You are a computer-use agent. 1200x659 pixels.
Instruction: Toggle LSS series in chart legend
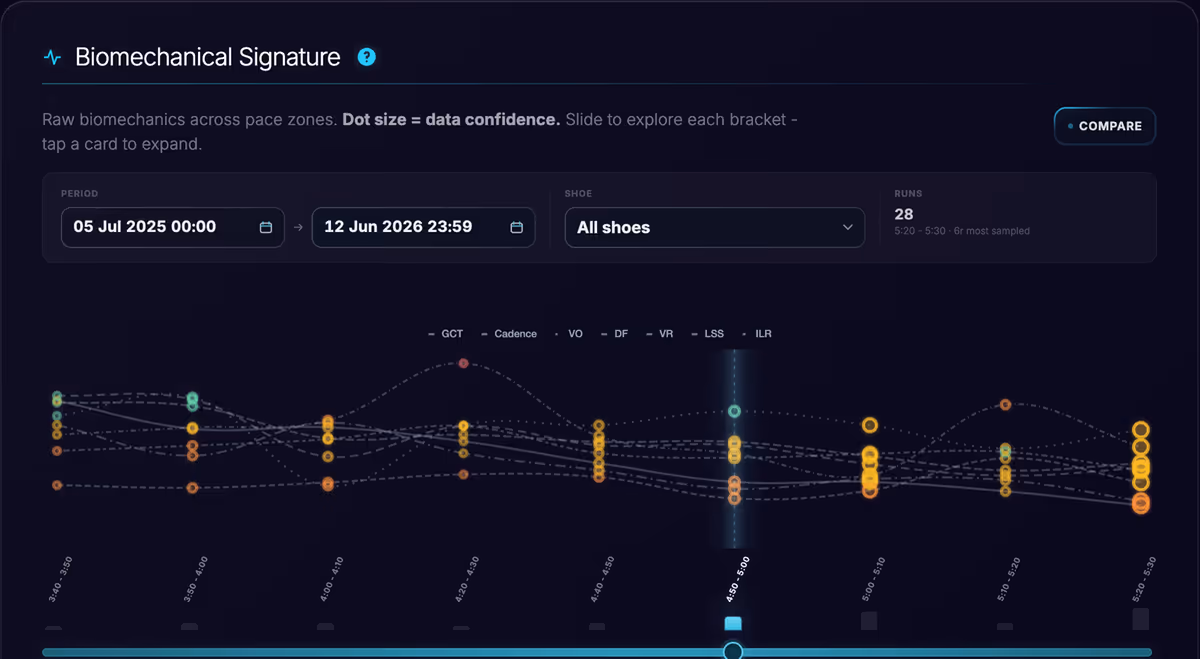708,334
